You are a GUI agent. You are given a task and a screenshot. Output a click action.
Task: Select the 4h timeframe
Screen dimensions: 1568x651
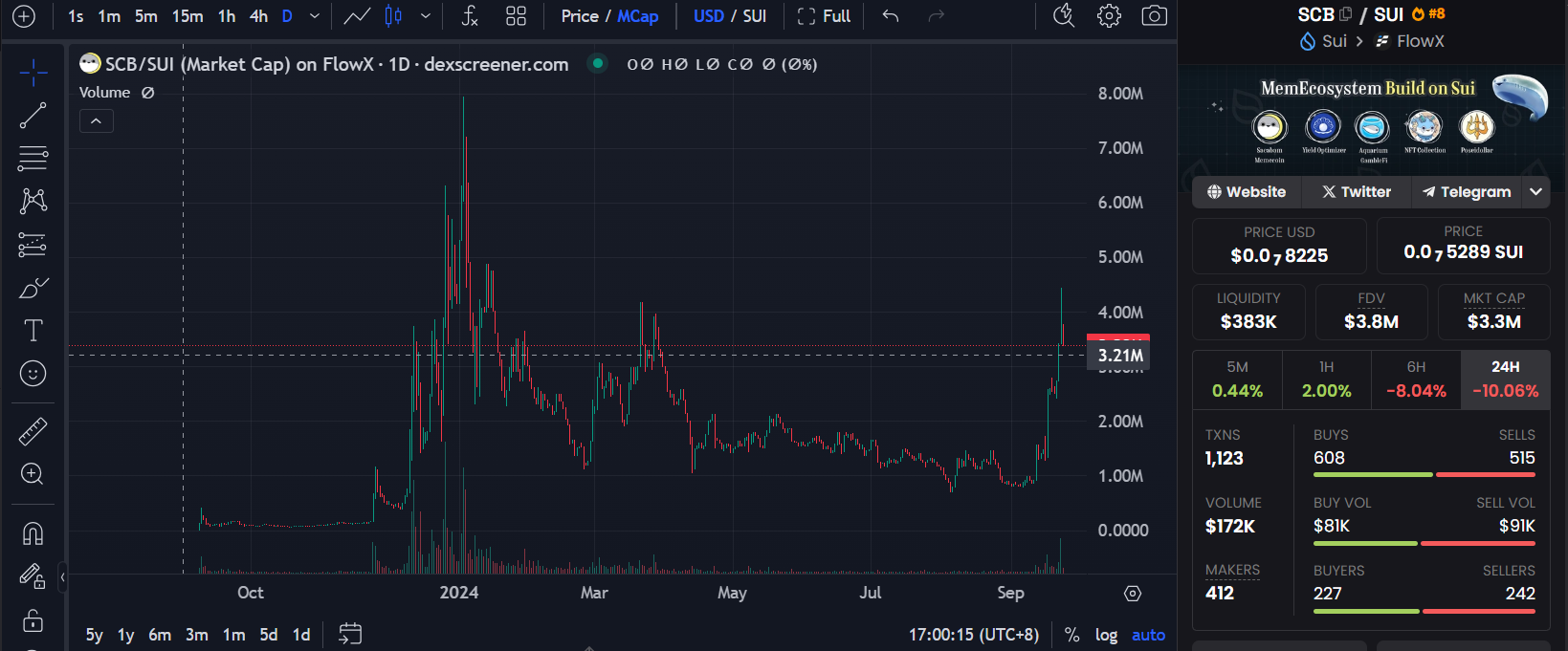coord(258,16)
